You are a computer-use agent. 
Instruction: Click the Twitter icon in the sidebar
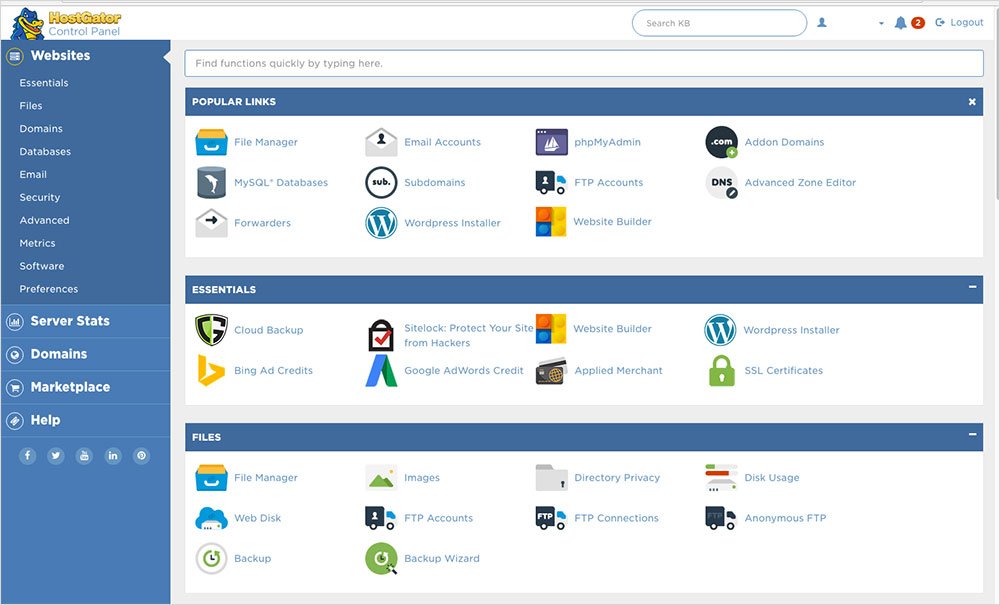click(x=56, y=456)
